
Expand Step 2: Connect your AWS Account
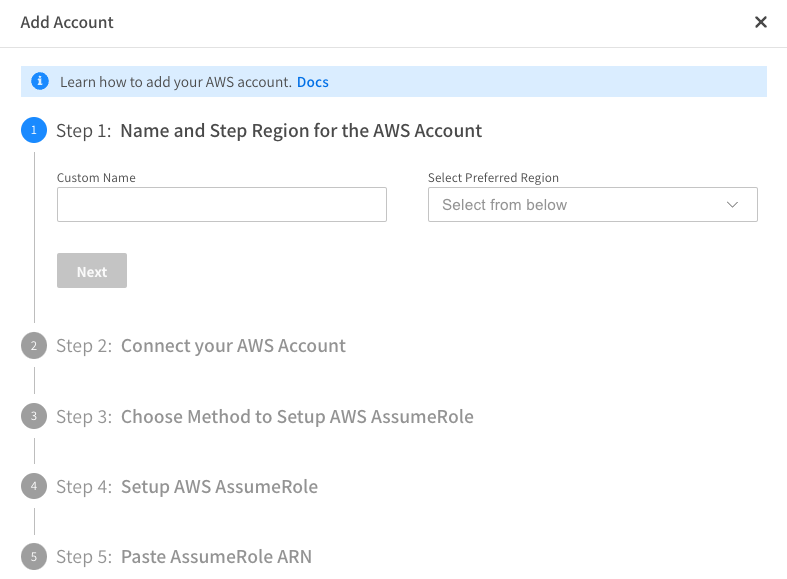[233, 346]
